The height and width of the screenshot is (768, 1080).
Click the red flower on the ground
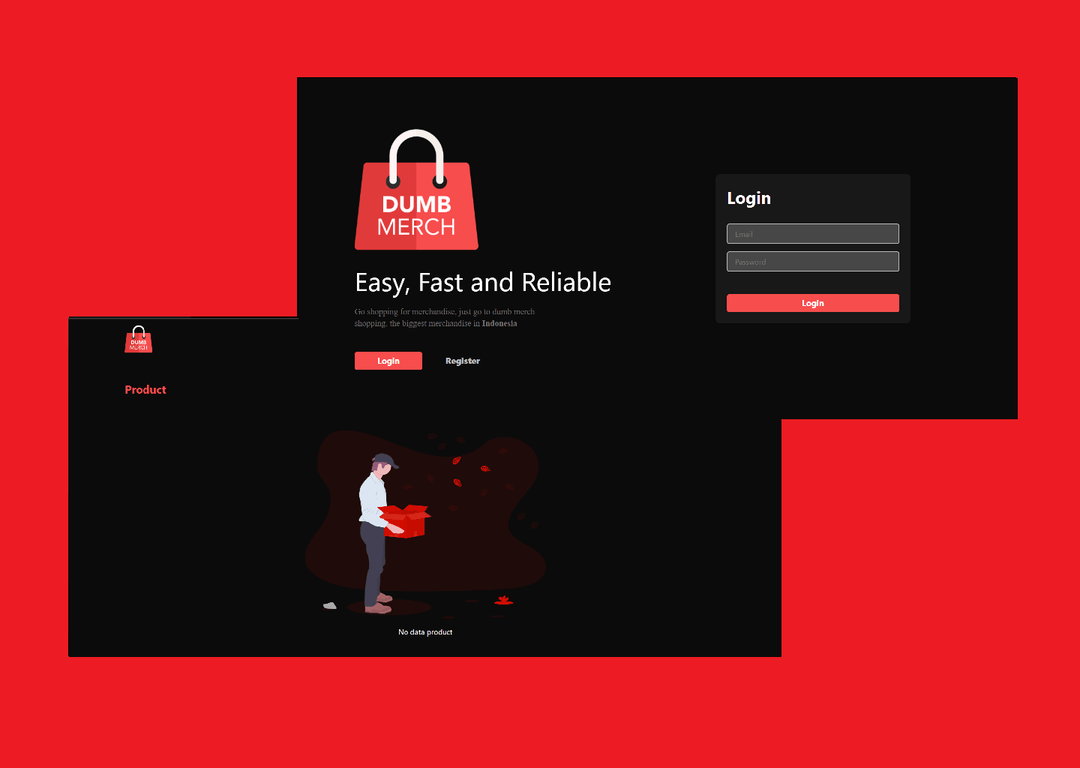[503, 600]
